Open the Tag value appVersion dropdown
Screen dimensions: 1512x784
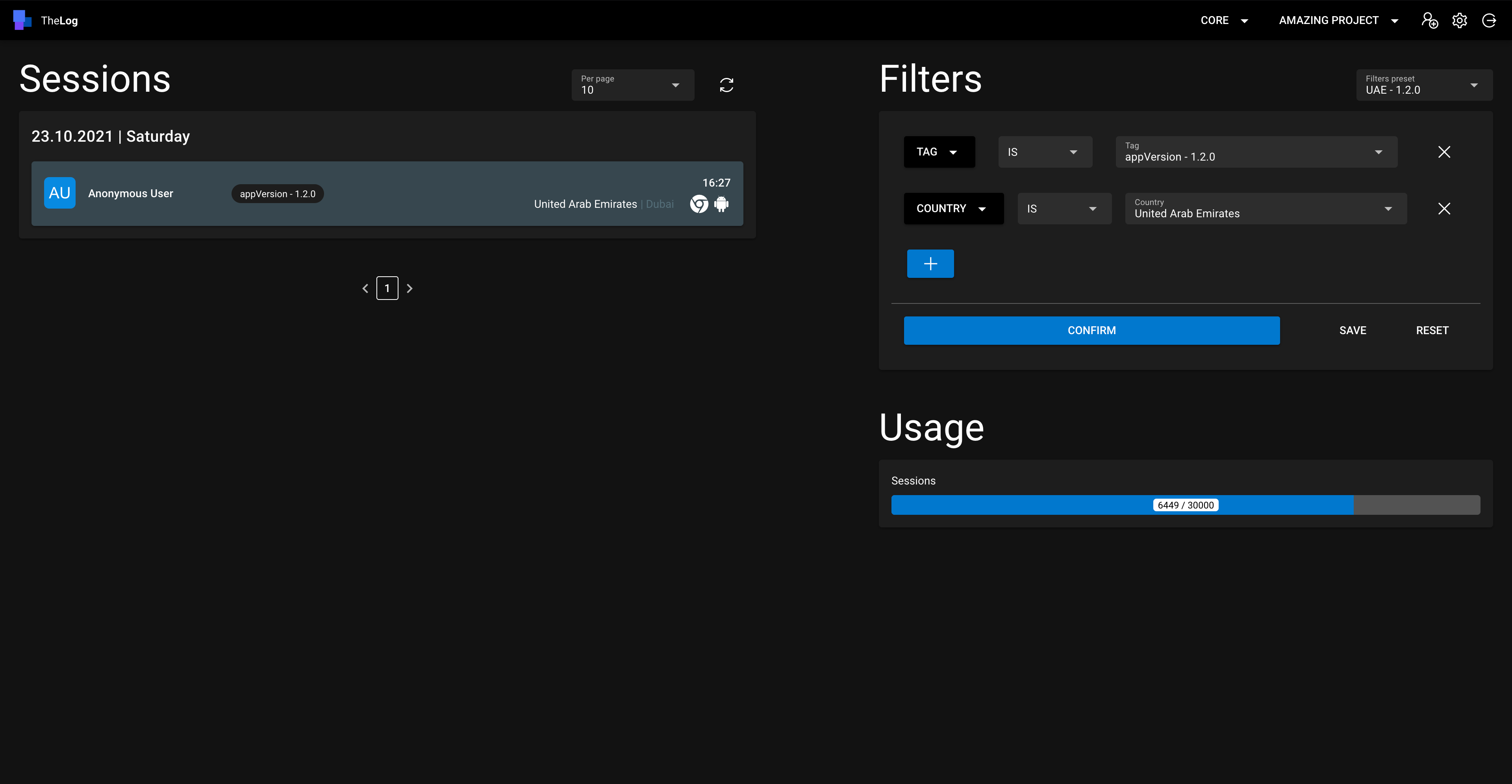(1256, 152)
